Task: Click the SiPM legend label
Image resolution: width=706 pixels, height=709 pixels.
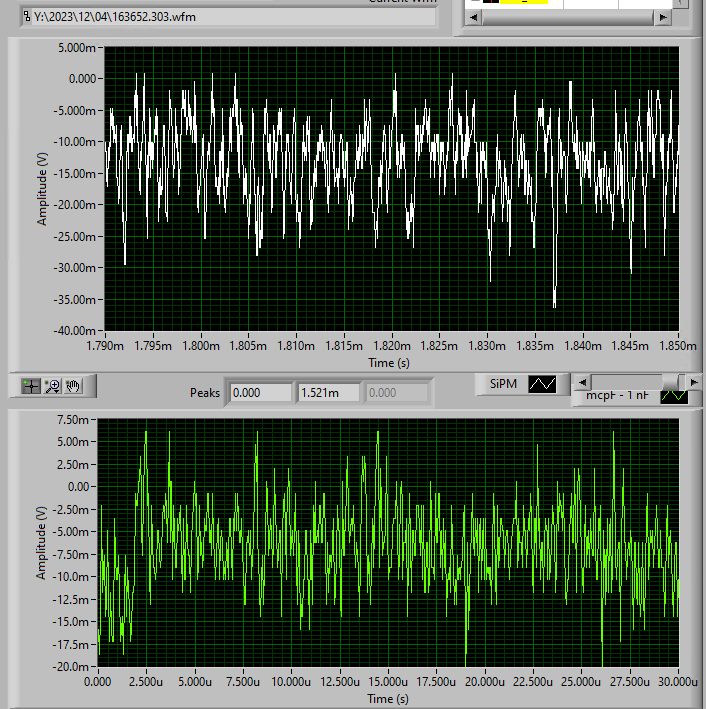Action: pyautogui.click(x=501, y=384)
